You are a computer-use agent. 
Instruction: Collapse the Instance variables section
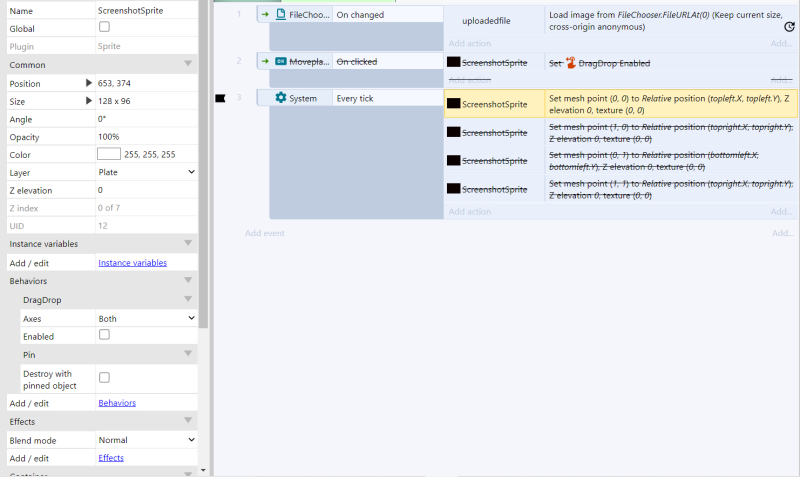(188, 243)
